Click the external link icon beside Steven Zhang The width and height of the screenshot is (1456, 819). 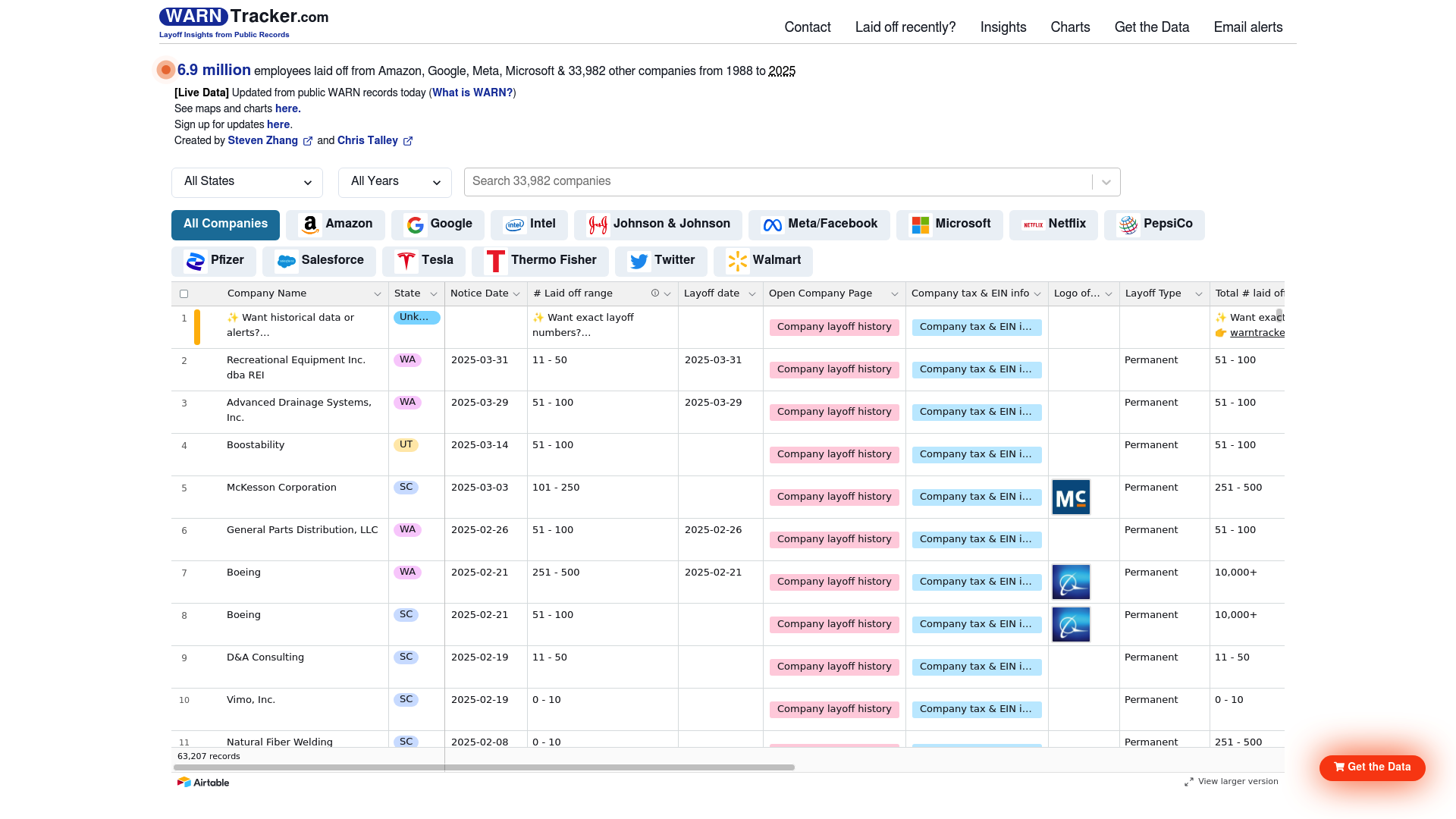click(308, 141)
